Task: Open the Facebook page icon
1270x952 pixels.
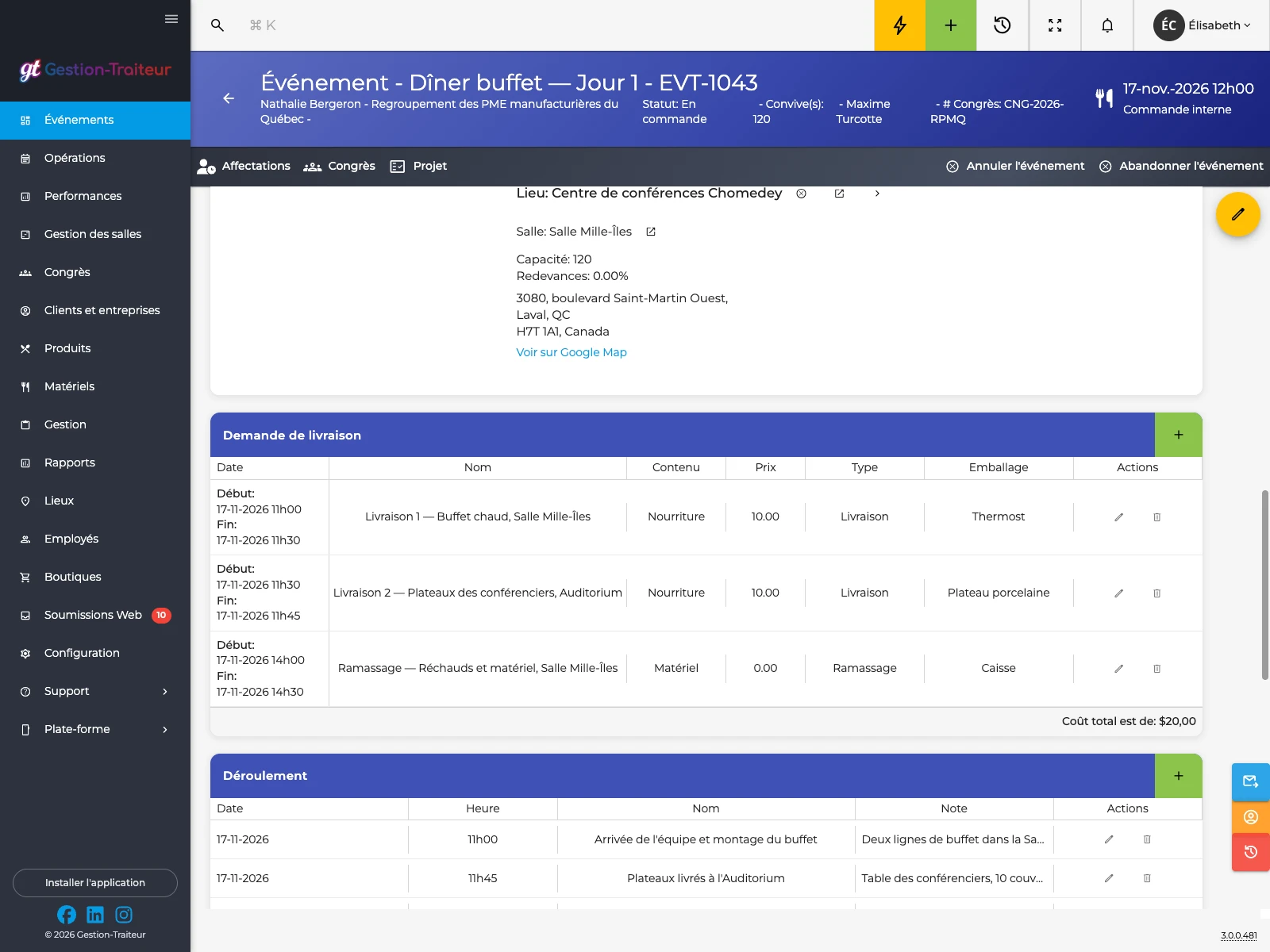Action: [x=67, y=915]
